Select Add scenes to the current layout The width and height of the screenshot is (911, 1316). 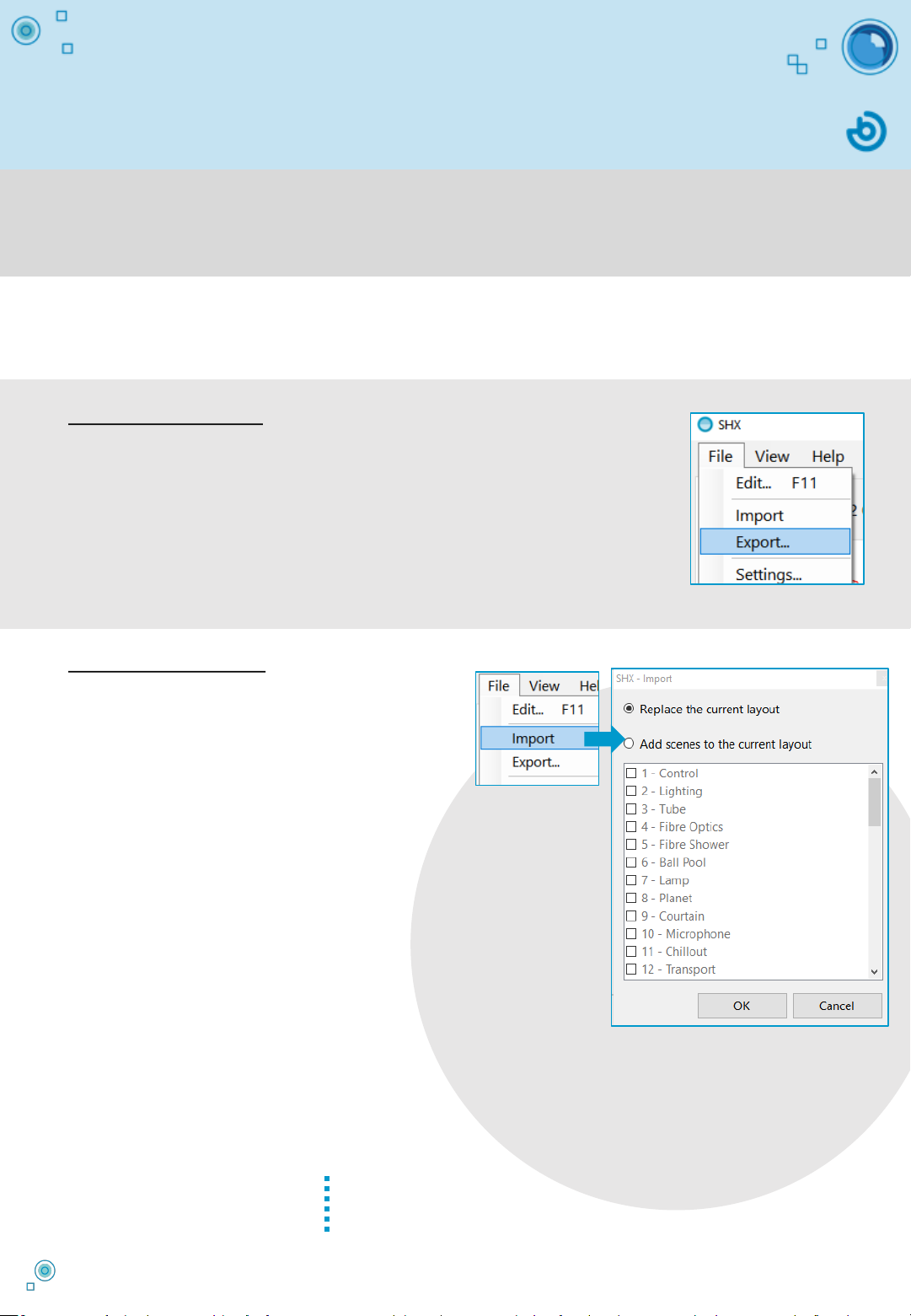click(629, 744)
